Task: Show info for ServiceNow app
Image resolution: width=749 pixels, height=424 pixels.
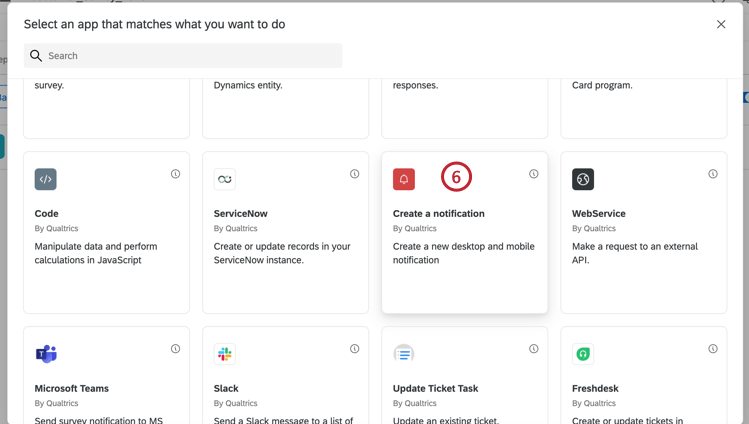Action: pos(354,174)
